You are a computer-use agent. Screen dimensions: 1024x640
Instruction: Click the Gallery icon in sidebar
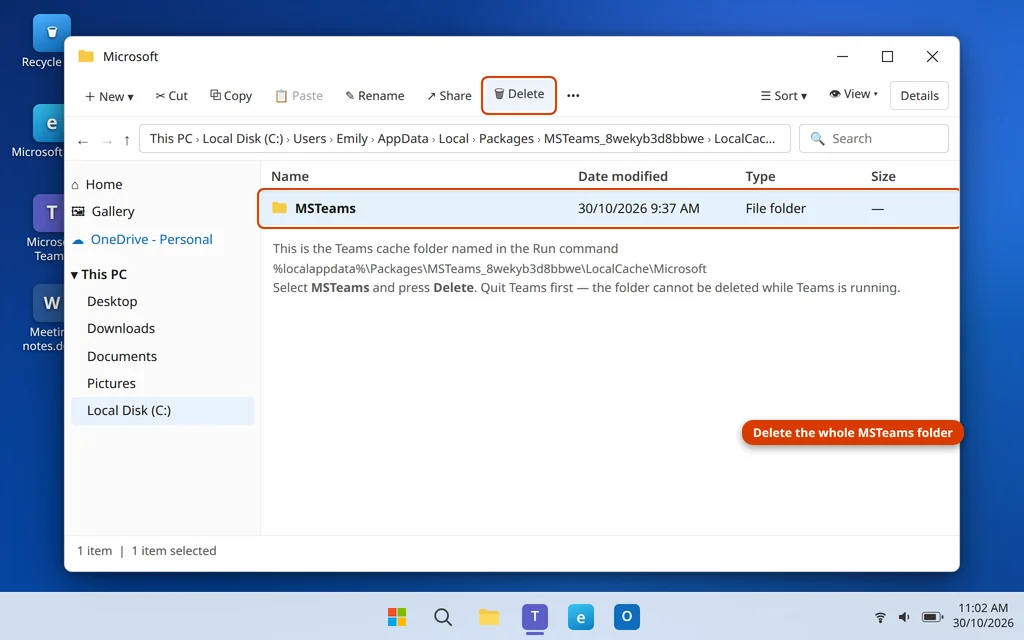tap(78, 212)
